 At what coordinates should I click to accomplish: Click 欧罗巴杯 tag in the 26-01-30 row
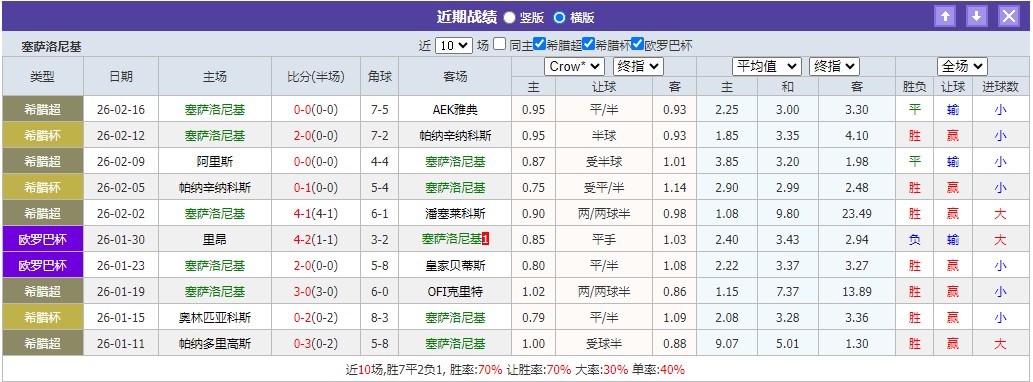(43, 239)
